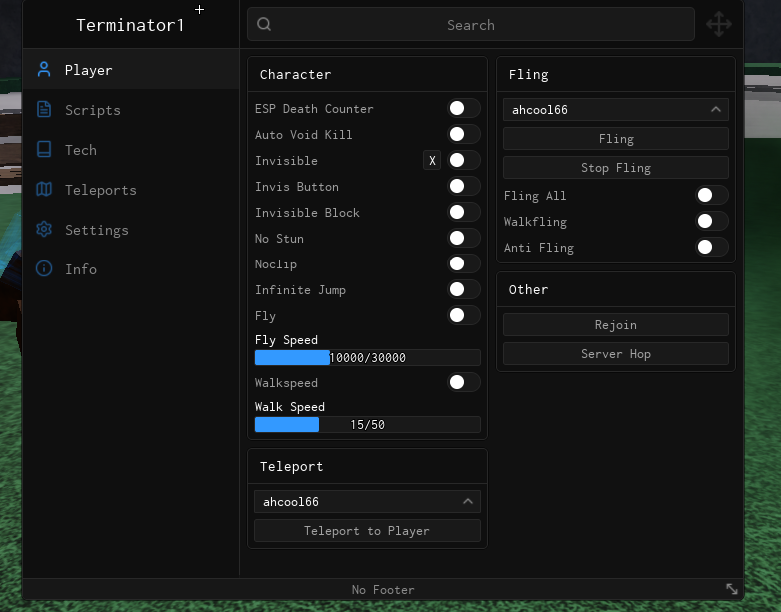Click the resize arrow icon in footer
This screenshot has height=612, width=781.
tap(732, 589)
